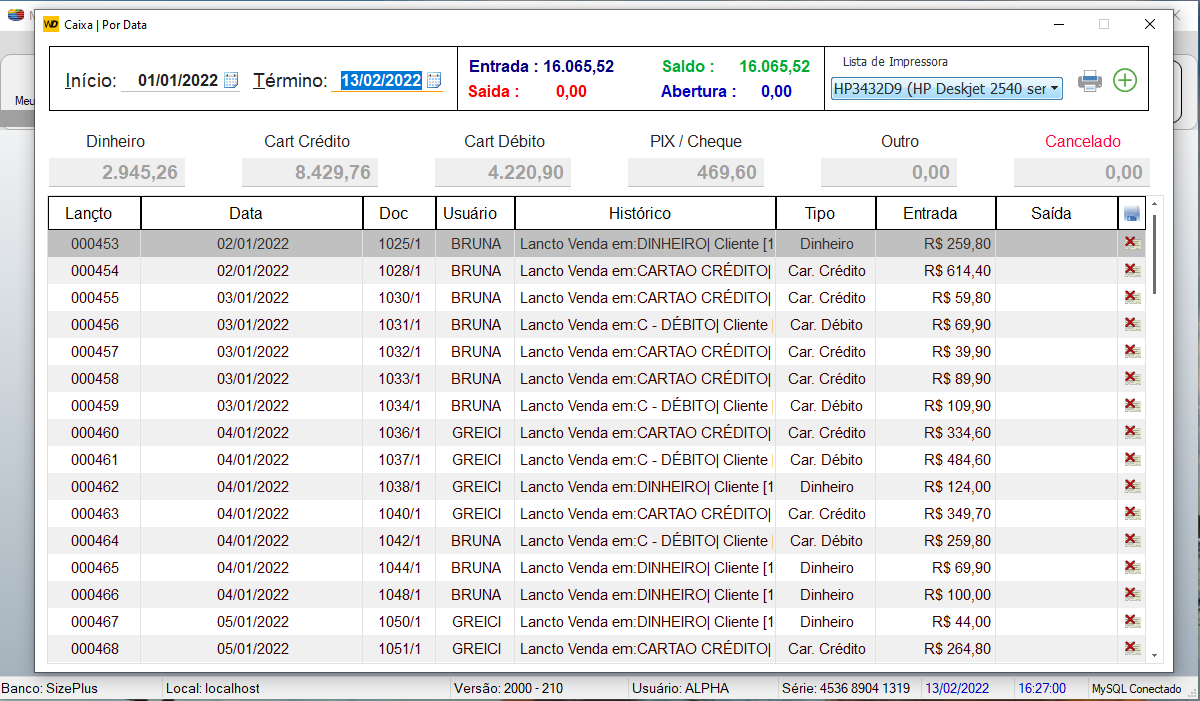Click the WD app icon in title bar
1200x701 pixels.
[x=51, y=24]
